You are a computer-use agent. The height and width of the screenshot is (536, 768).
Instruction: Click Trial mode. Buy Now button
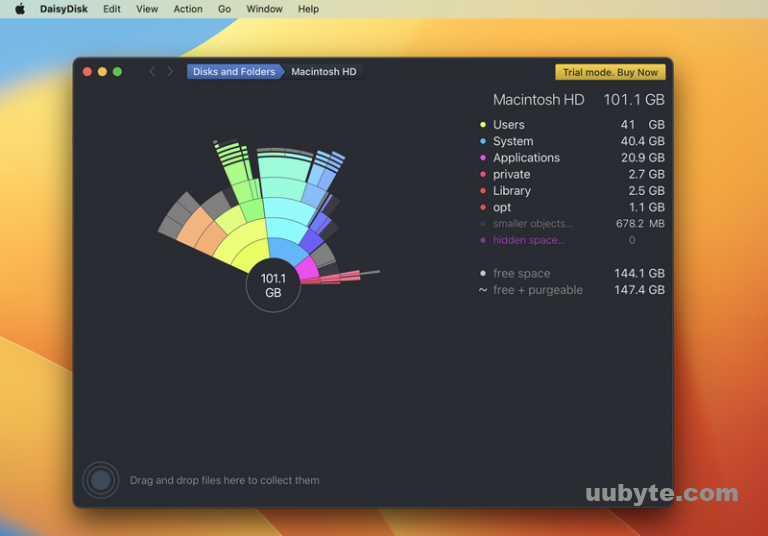click(610, 72)
